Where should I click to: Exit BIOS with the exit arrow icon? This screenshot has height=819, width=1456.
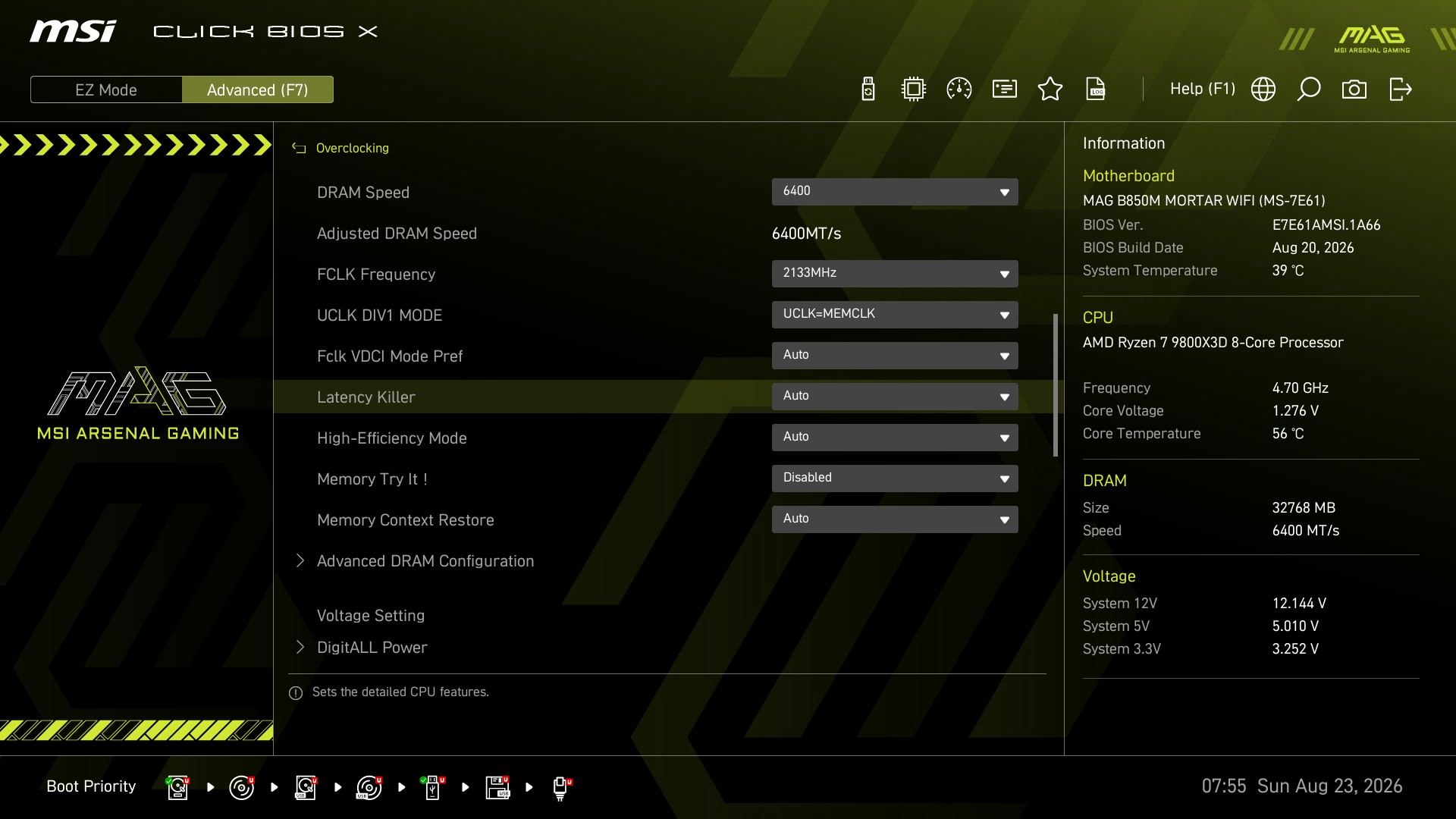pyautogui.click(x=1401, y=89)
